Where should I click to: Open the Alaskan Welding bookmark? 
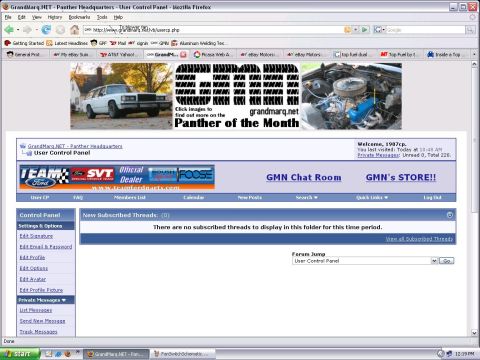(x=199, y=43)
